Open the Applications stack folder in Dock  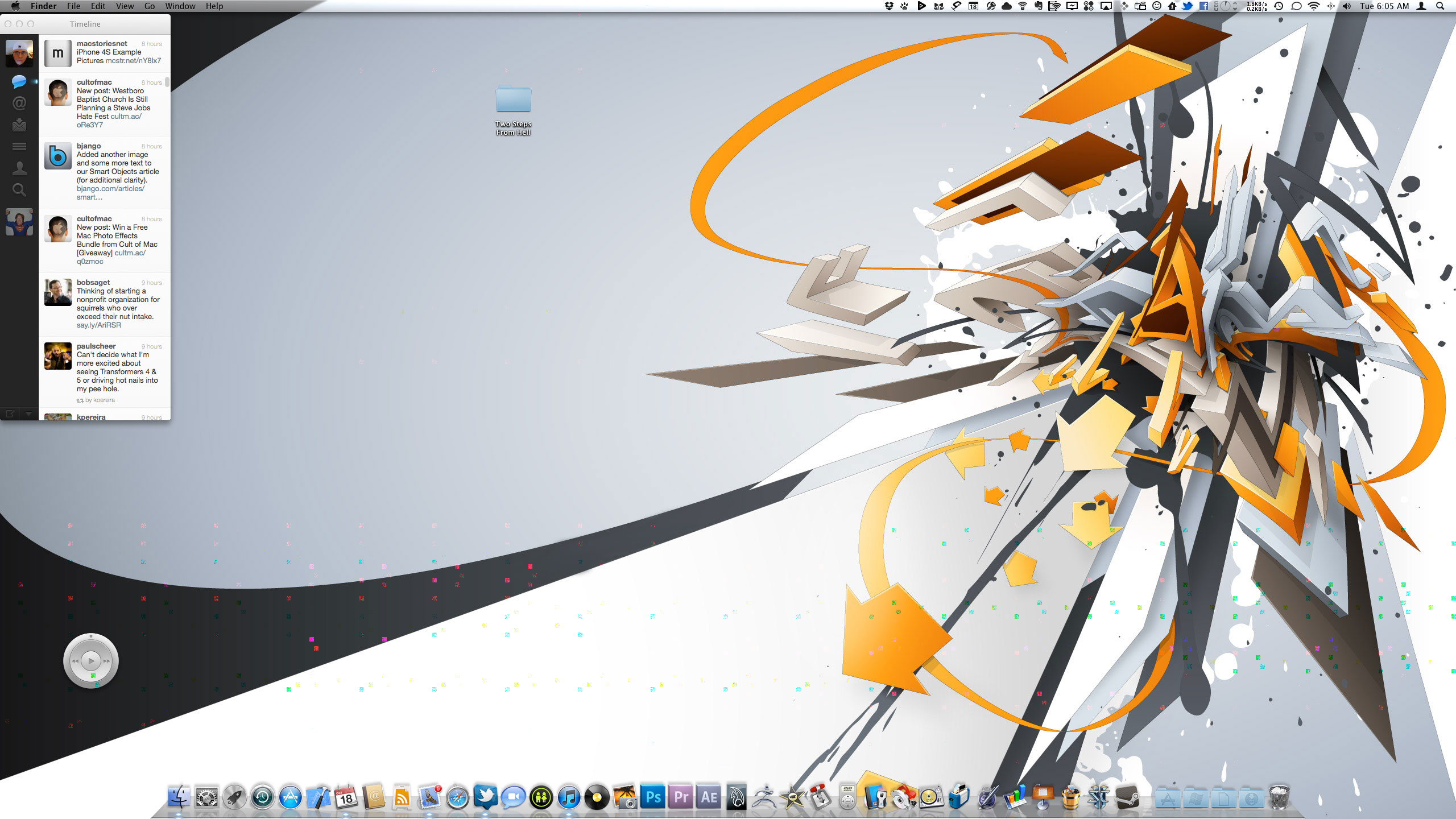coord(1168,799)
